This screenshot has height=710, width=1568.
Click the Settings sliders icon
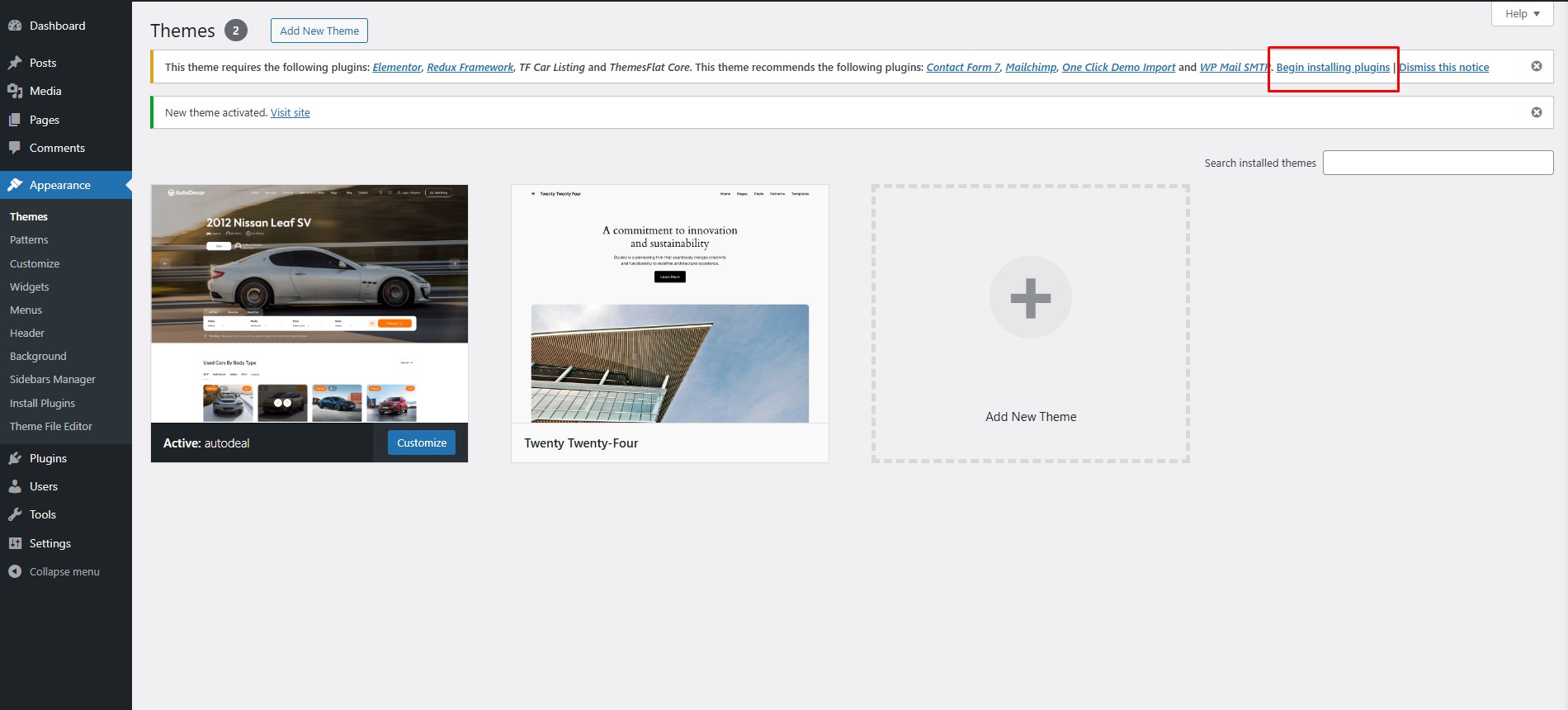[x=15, y=543]
